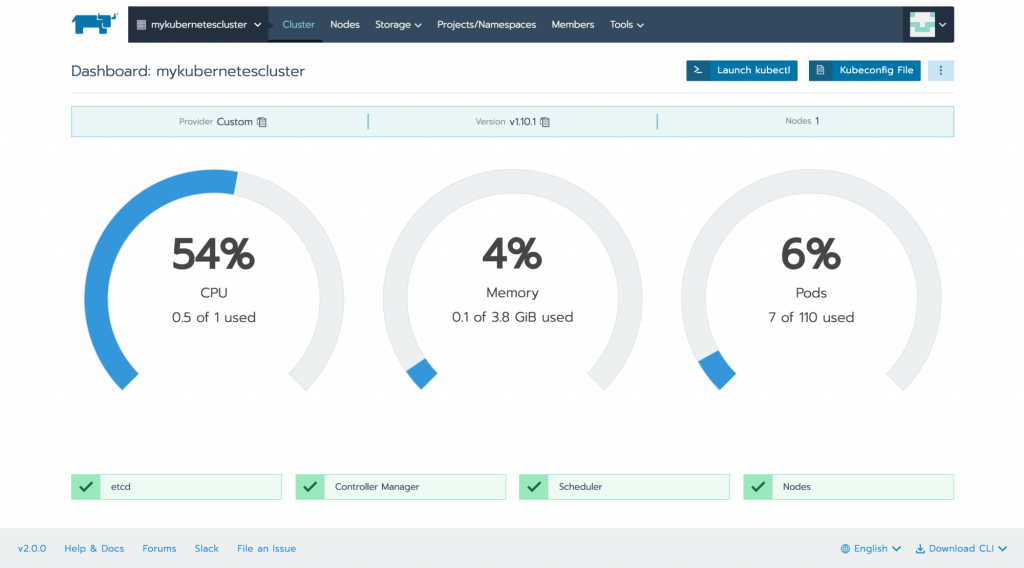Go to the Members tab

pos(573,24)
